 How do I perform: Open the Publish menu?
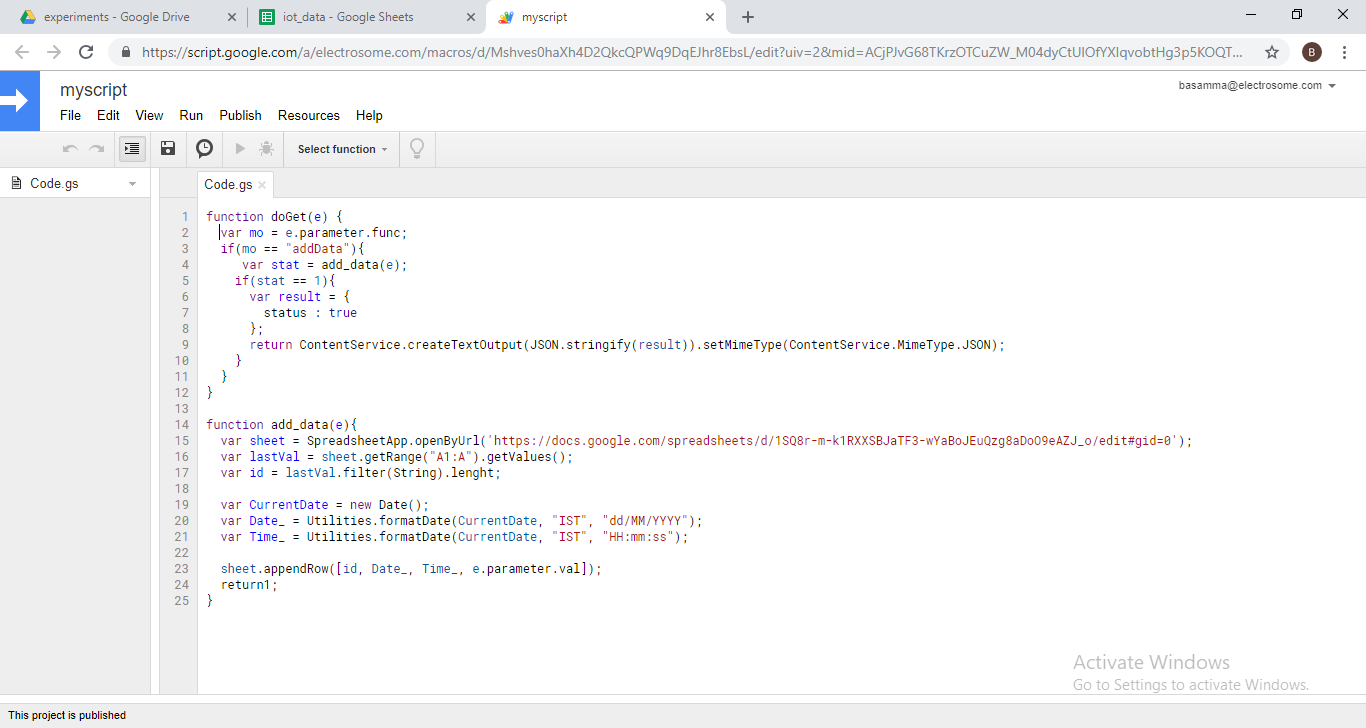pos(240,115)
